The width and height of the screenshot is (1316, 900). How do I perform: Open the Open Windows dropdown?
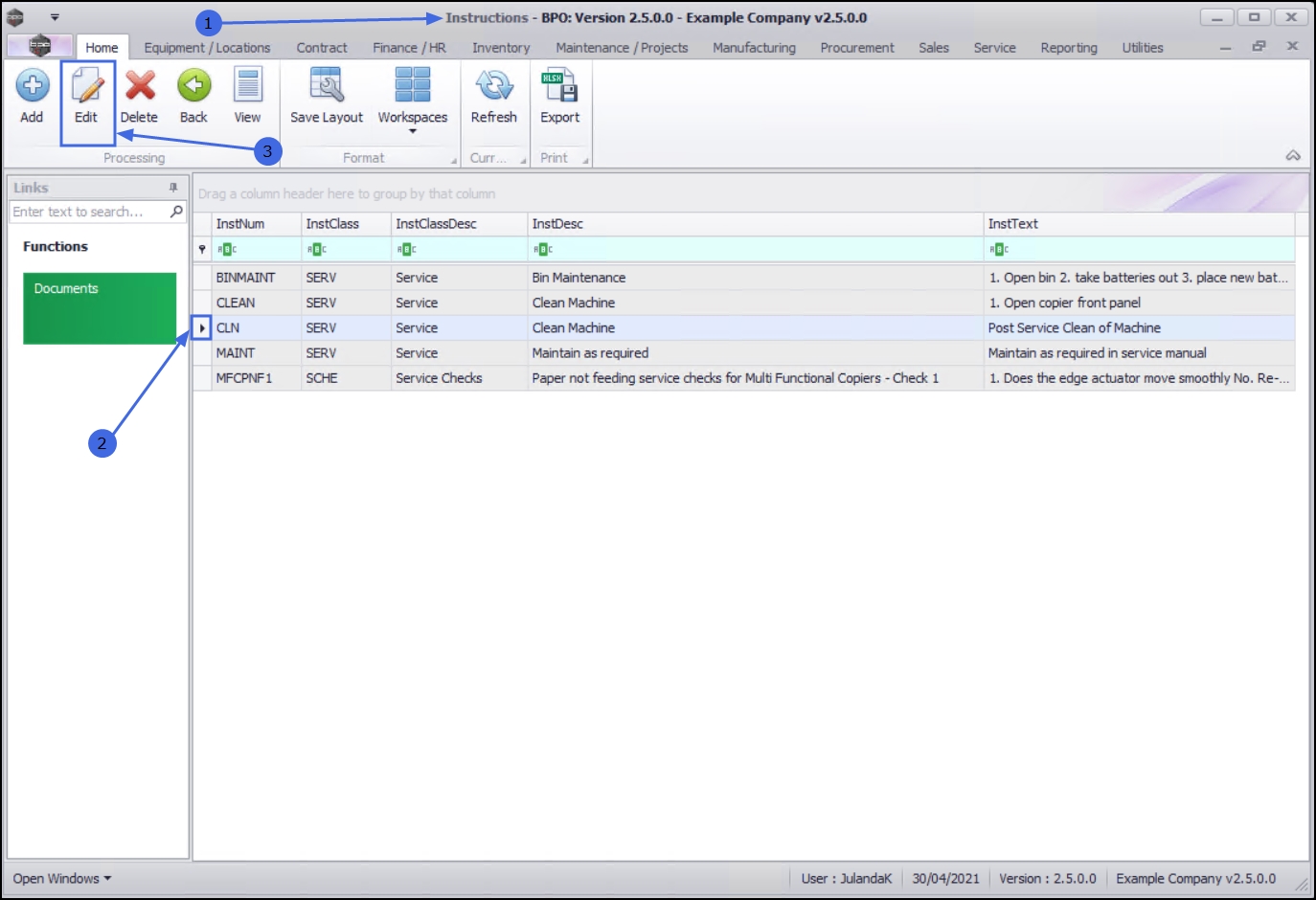coord(62,878)
